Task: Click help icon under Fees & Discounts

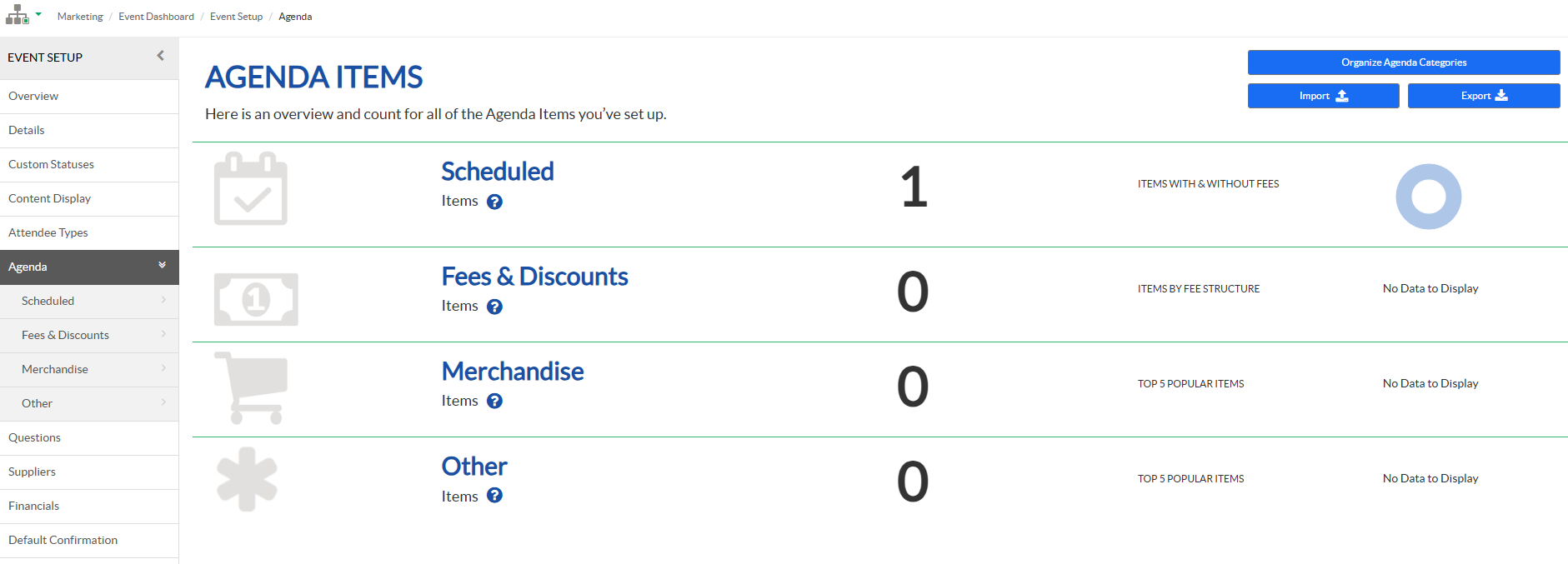Action: click(494, 307)
